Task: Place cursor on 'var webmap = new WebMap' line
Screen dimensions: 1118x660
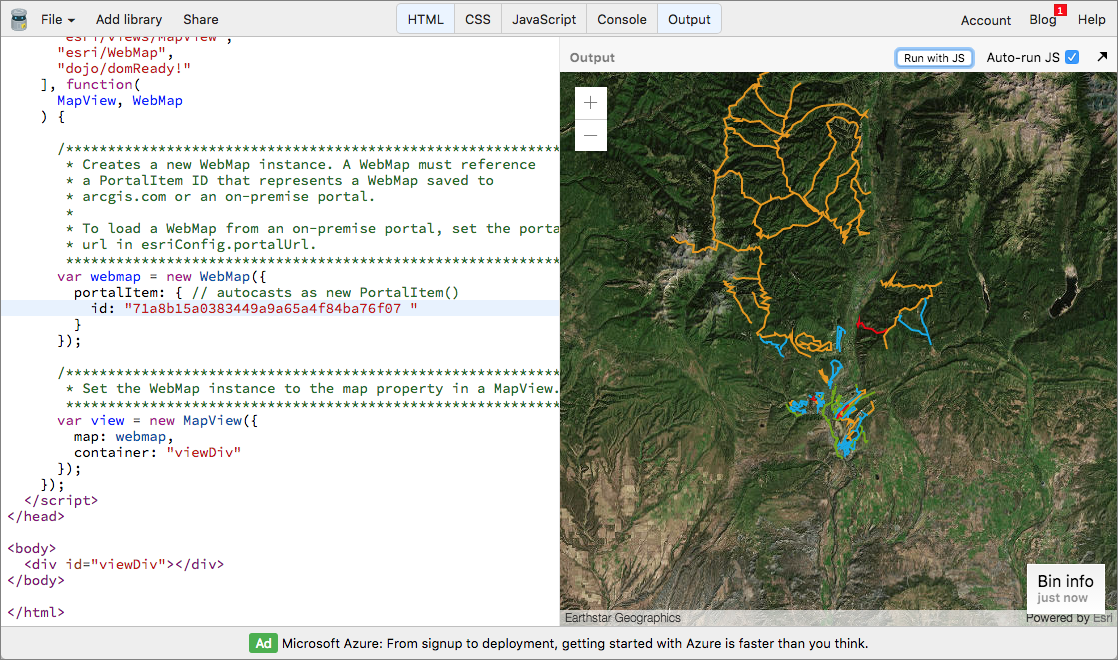Action: tap(162, 277)
